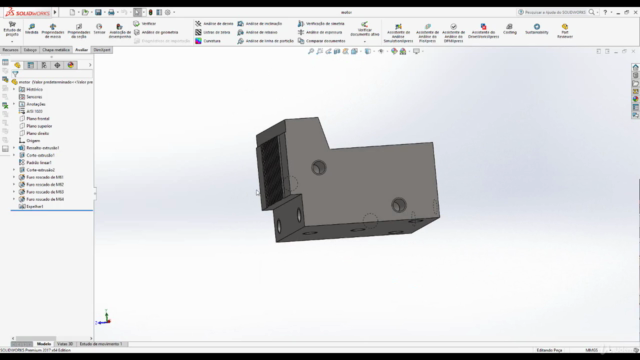
Task: Expand more manager tabs arrow
Action: tap(90, 65)
